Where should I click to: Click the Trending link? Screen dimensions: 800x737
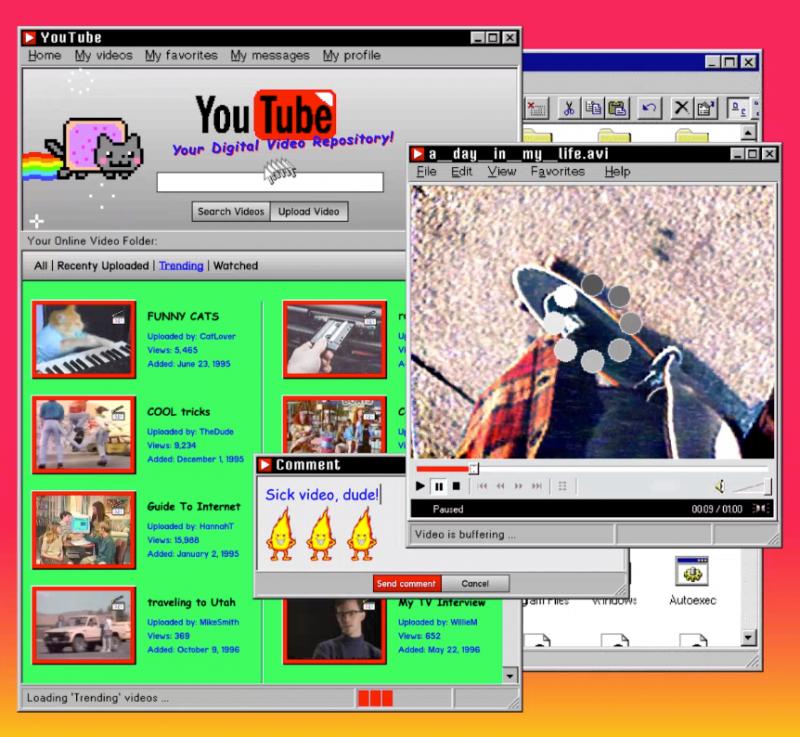(181, 266)
